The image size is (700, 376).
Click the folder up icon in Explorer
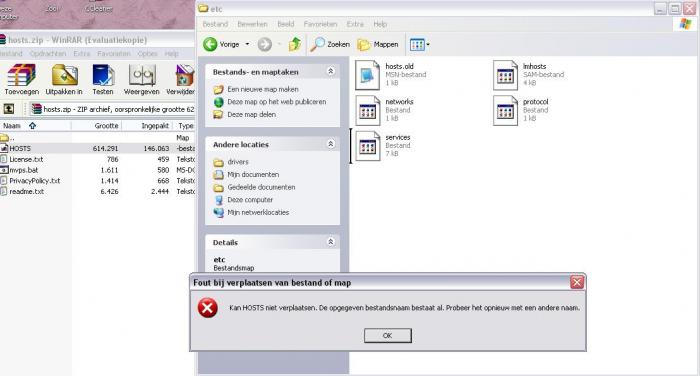coord(295,44)
